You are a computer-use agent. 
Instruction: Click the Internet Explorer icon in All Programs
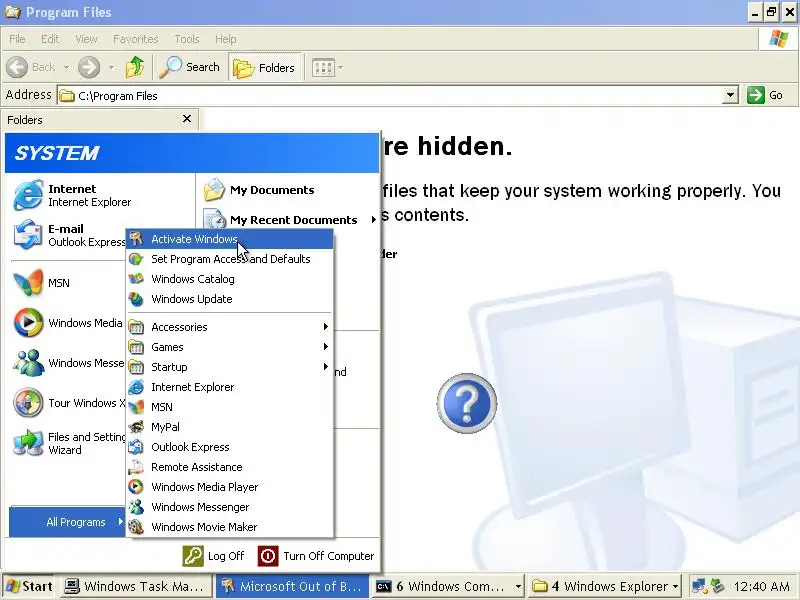click(136, 387)
